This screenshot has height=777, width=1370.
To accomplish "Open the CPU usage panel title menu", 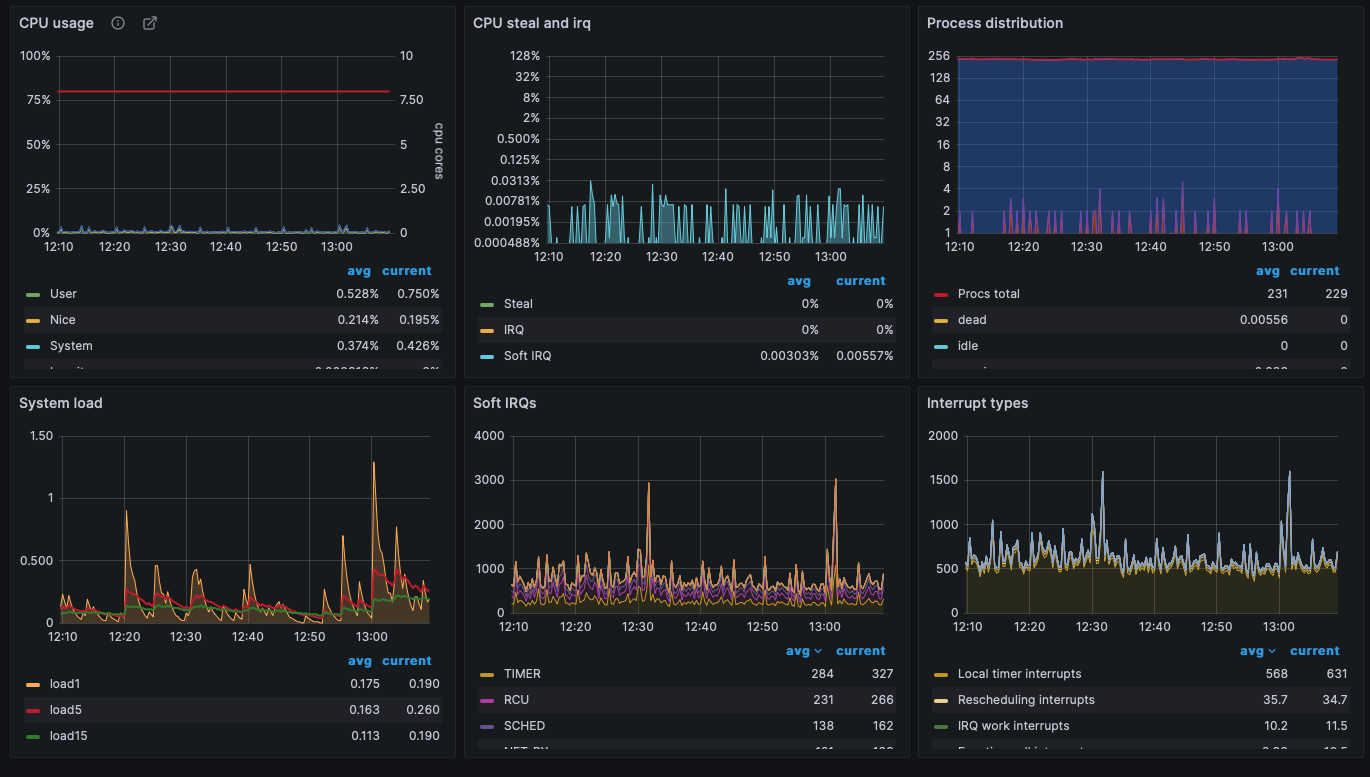I will click(56, 23).
